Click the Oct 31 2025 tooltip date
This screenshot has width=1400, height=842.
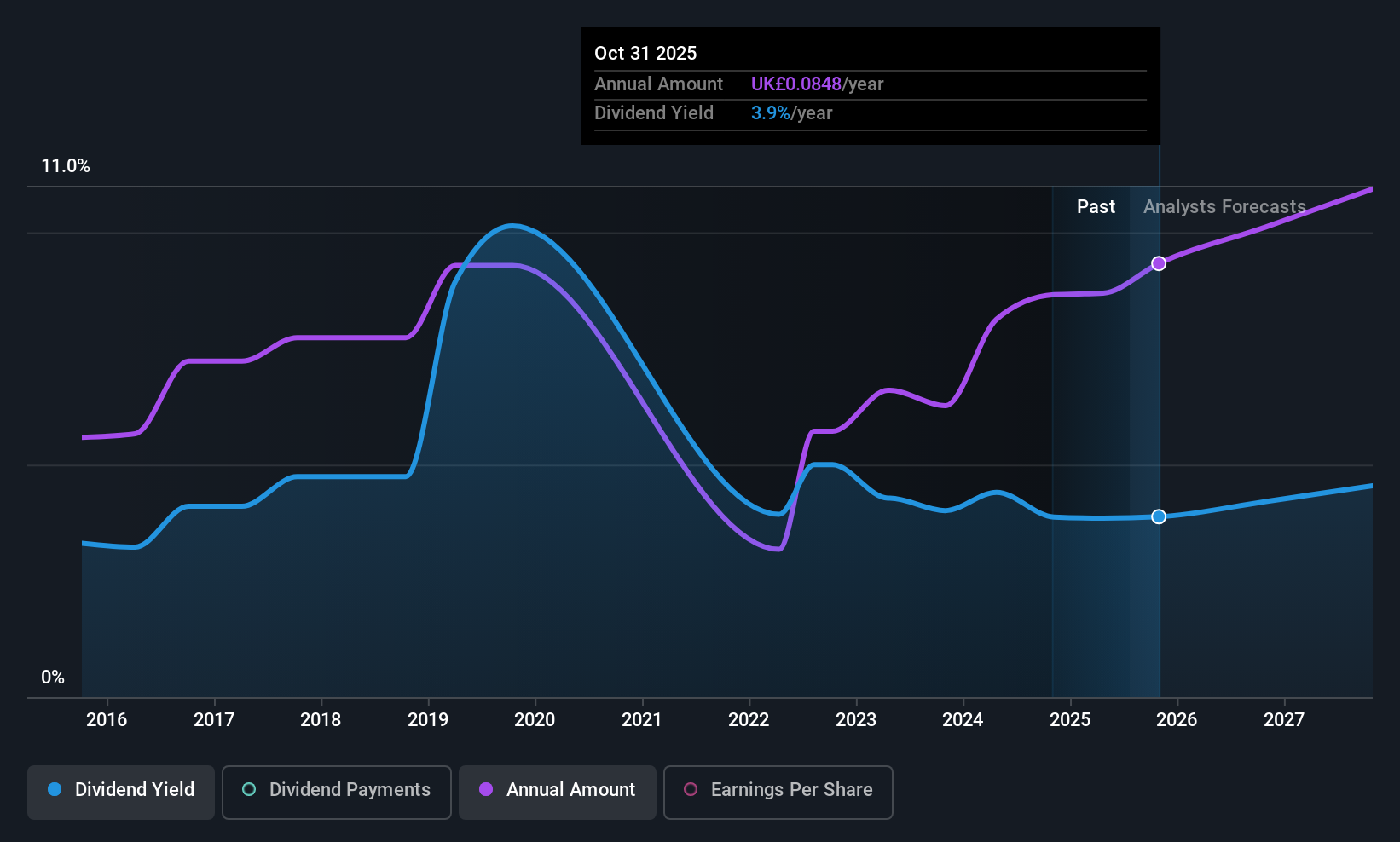click(645, 53)
